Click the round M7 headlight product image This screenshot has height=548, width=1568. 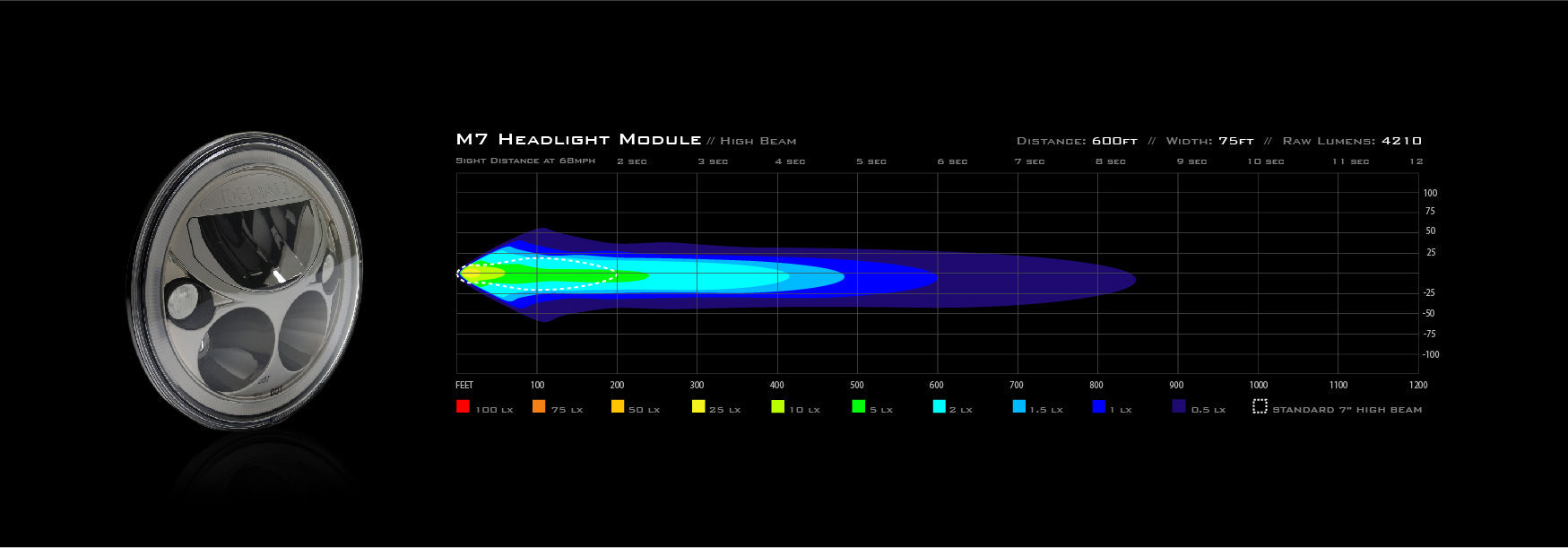pyautogui.click(x=245, y=278)
